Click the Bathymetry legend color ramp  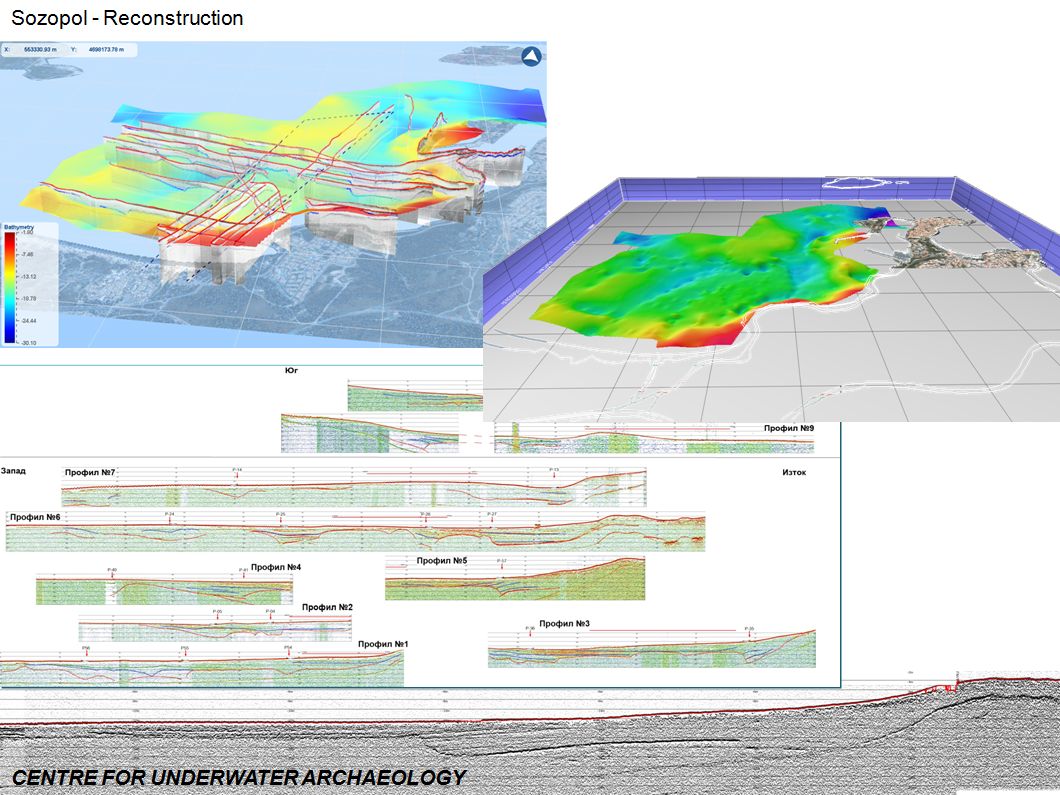pos(9,288)
